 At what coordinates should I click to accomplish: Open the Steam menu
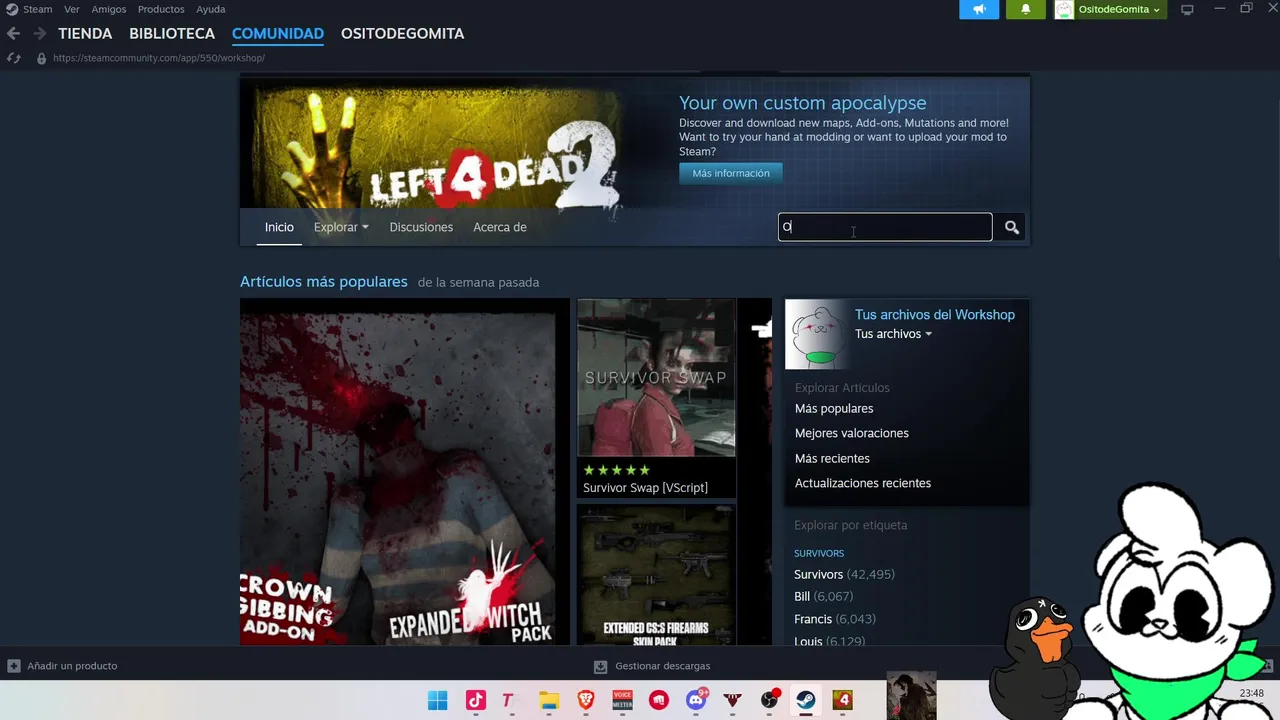coord(38,9)
